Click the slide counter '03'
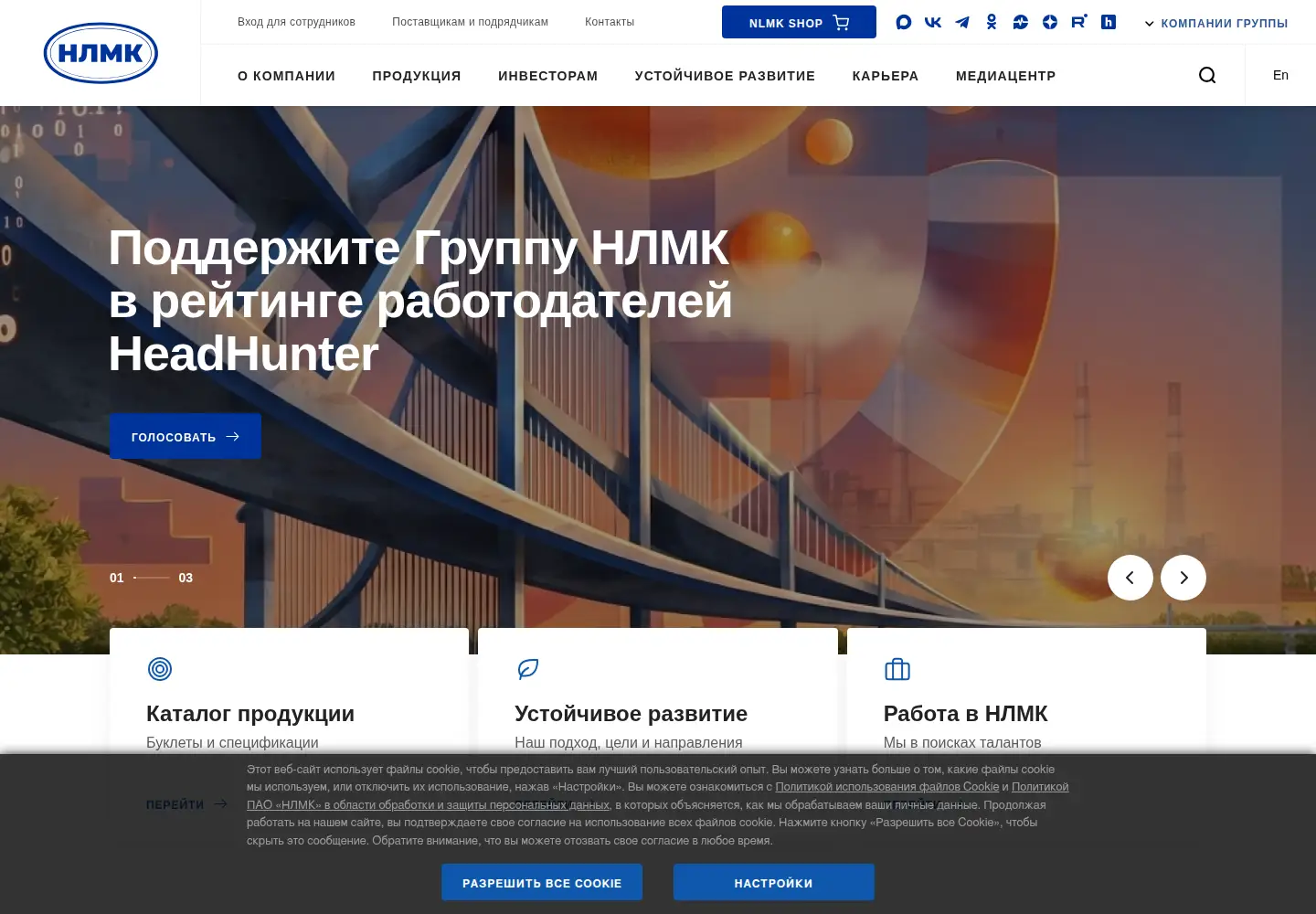This screenshot has width=1316, height=914. (x=186, y=578)
